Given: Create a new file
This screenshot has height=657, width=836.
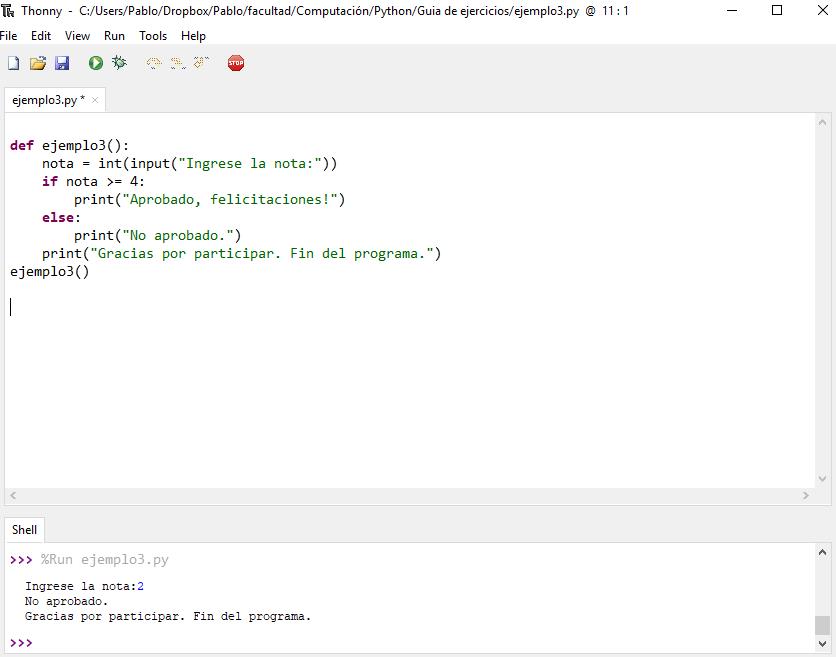Looking at the screenshot, I should coord(12,62).
